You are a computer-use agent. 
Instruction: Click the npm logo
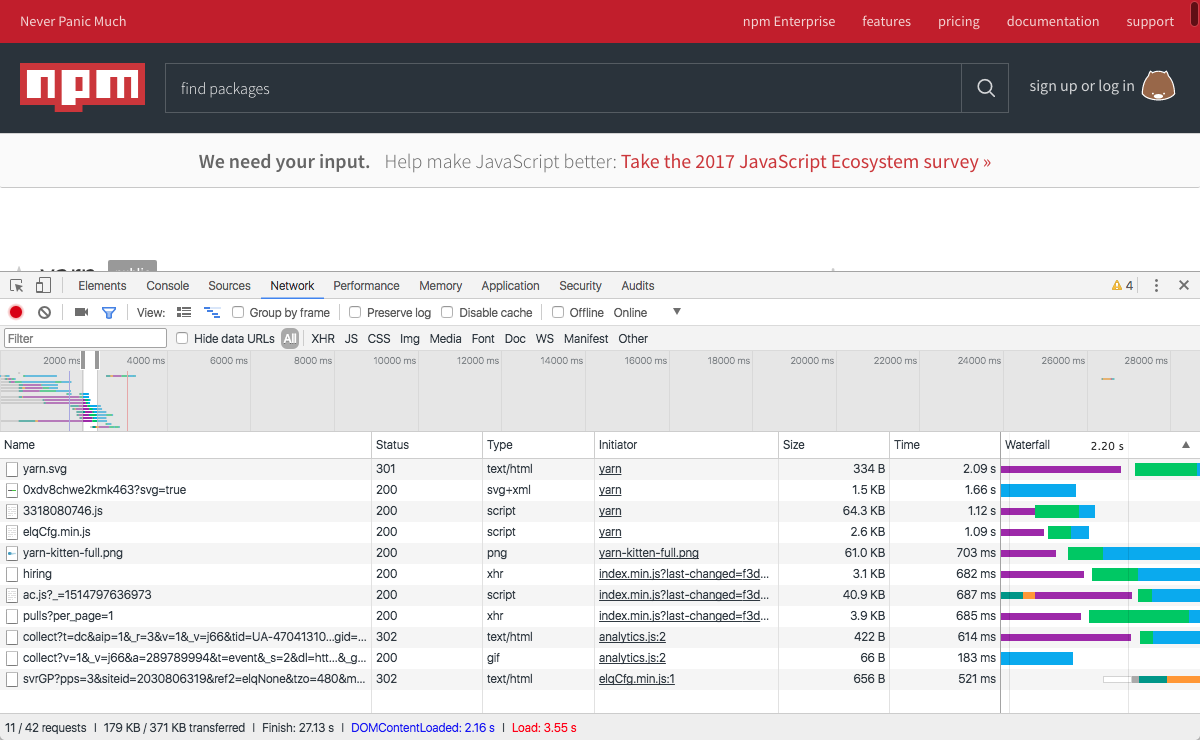[x=82, y=86]
